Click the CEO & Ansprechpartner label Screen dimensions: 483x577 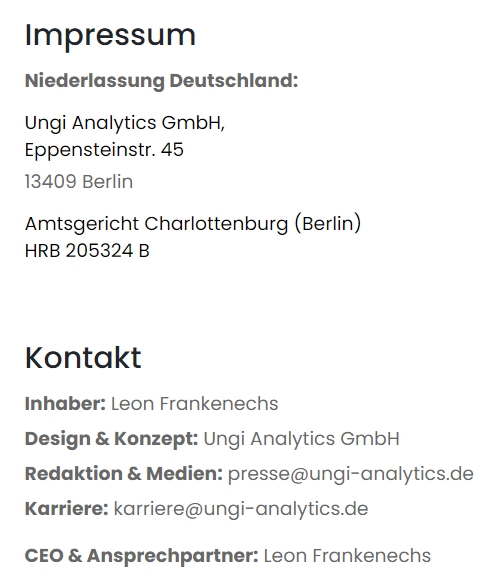coord(142,556)
